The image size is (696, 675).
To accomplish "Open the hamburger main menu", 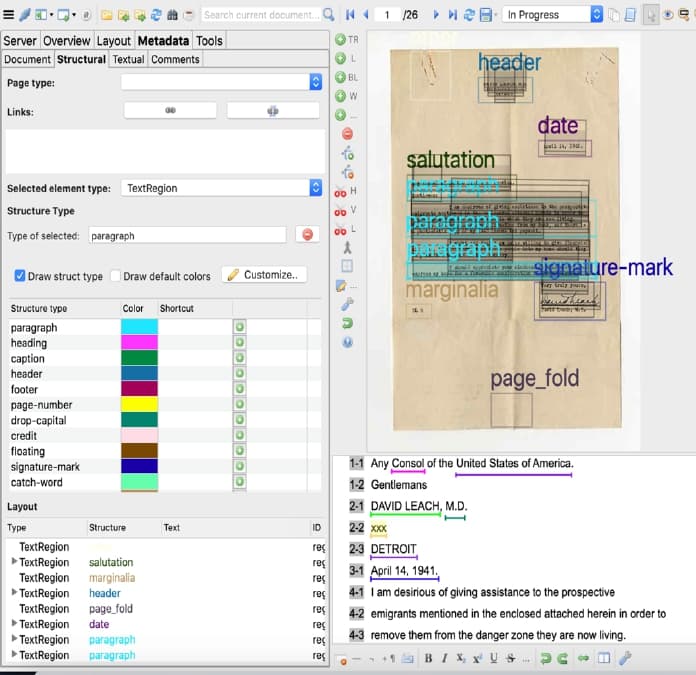I will click(x=8, y=15).
